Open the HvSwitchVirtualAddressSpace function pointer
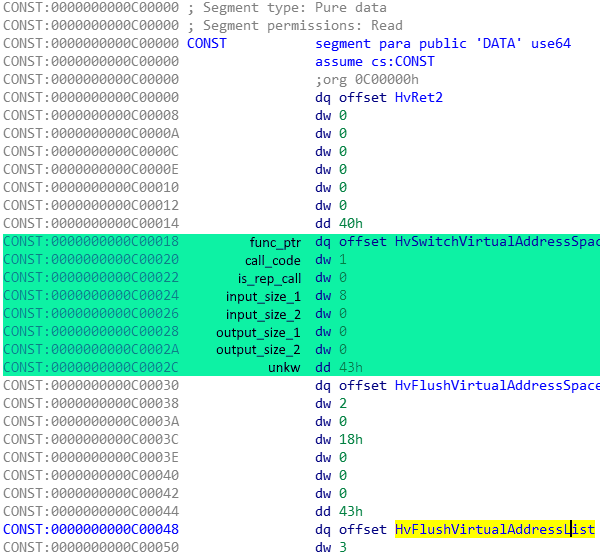Image resolution: width=600 pixels, height=556 pixels. pyautogui.click(x=497, y=242)
